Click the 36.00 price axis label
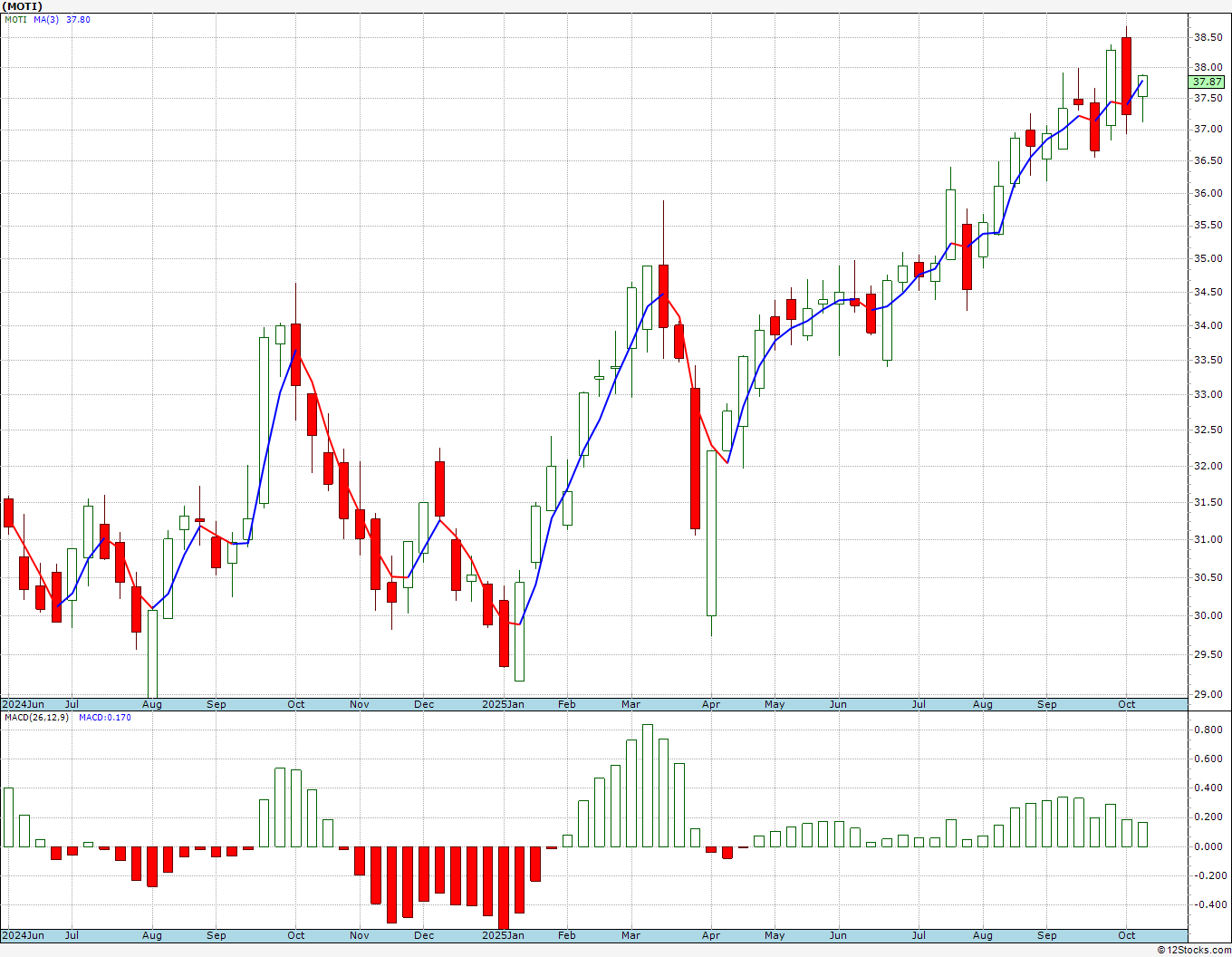The image size is (1232, 957). [1208, 193]
